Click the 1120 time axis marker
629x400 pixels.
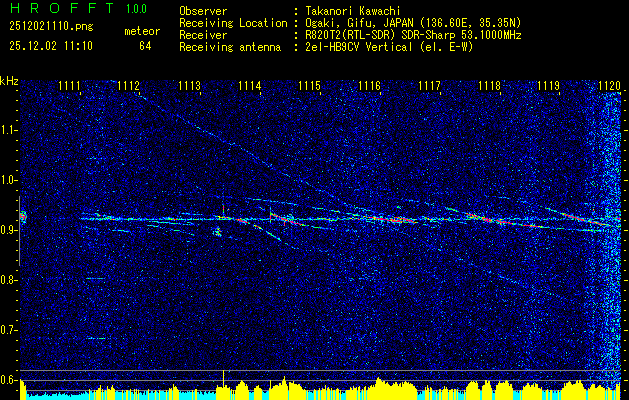(609, 86)
